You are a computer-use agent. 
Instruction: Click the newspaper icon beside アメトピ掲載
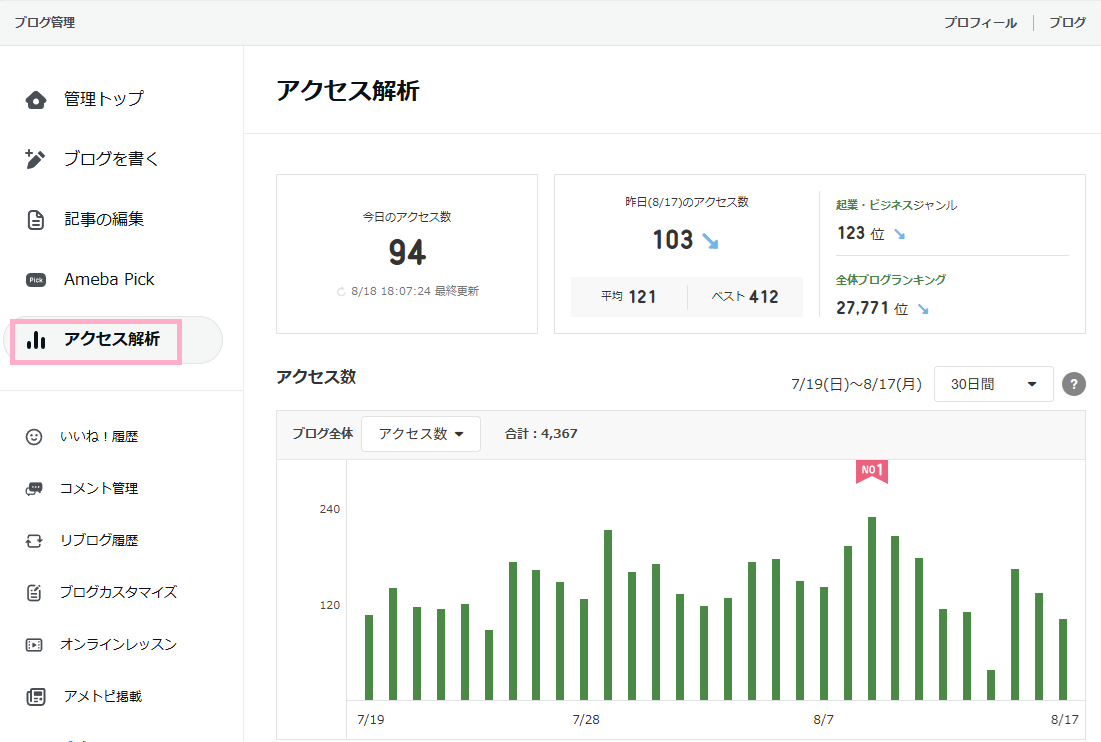[36, 696]
